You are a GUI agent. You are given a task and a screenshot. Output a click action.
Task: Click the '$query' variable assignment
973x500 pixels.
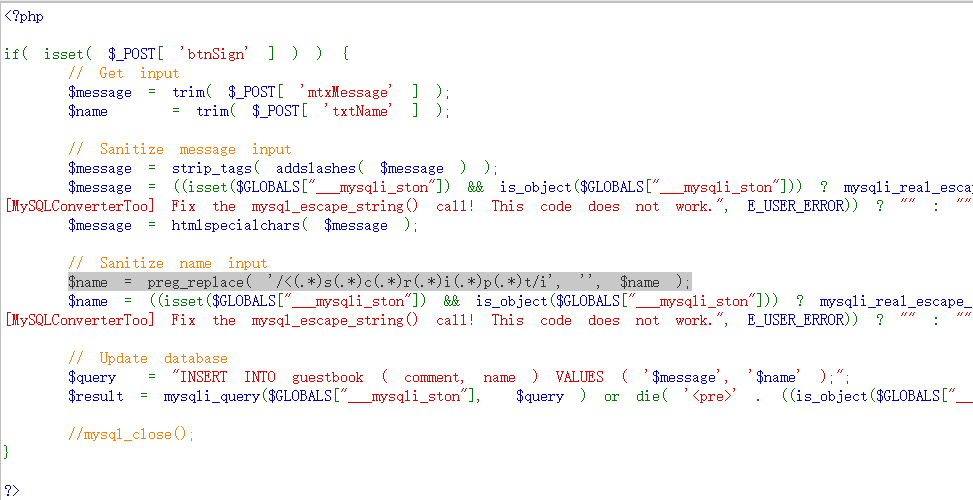(x=92, y=377)
